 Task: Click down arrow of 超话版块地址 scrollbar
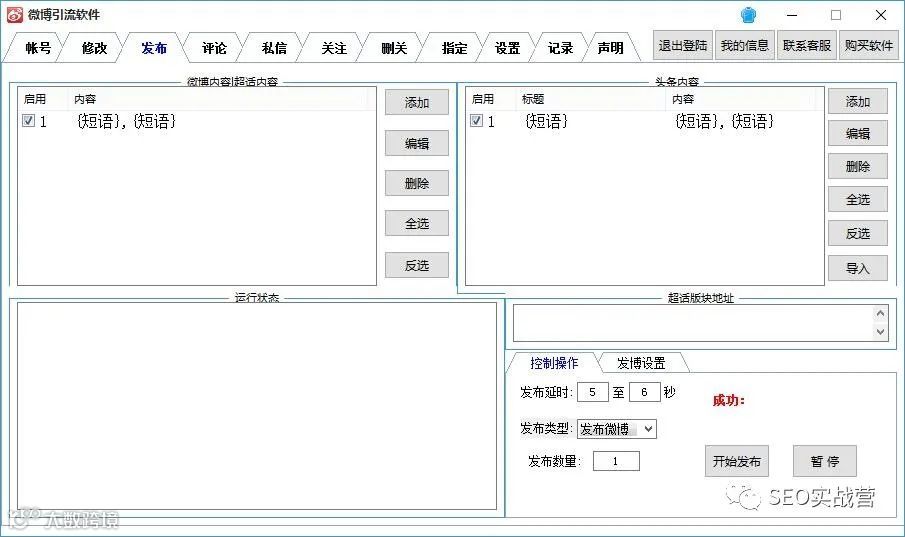pyautogui.click(x=880, y=332)
